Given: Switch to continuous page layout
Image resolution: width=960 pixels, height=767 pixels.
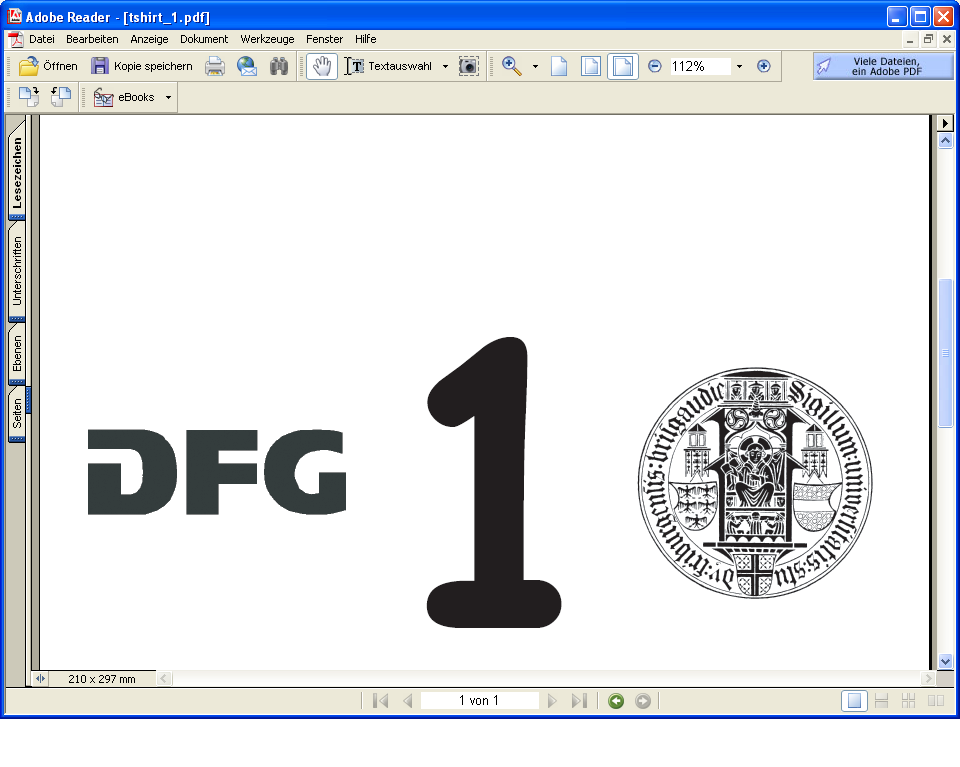Looking at the screenshot, I should 882,701.
